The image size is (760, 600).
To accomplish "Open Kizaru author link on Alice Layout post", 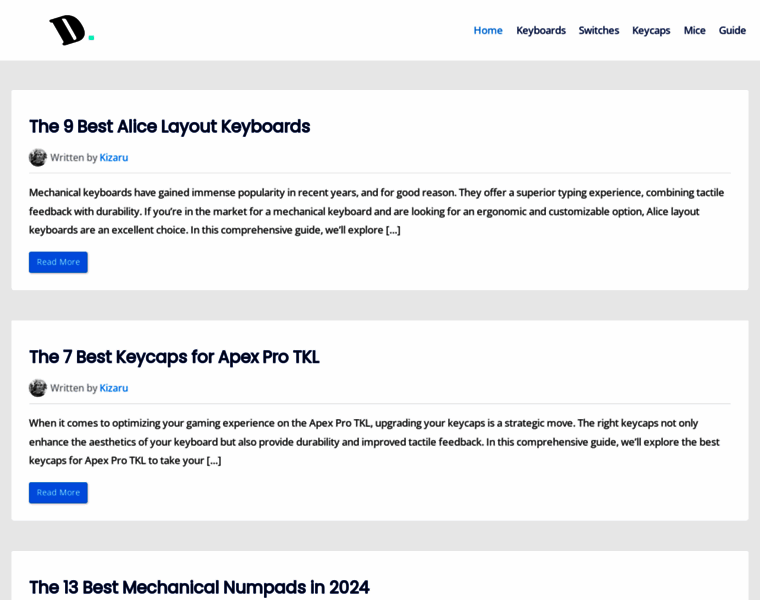I will (x=114, y=158).
